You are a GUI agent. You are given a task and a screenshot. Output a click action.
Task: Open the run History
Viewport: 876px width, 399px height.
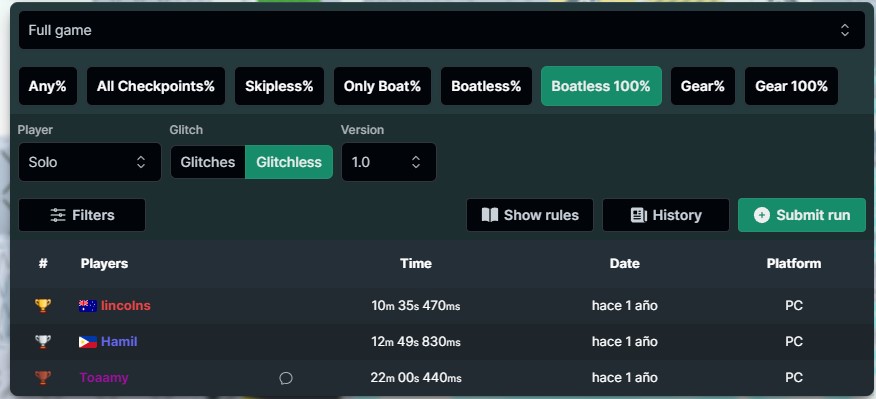click(x=666, y=215)
